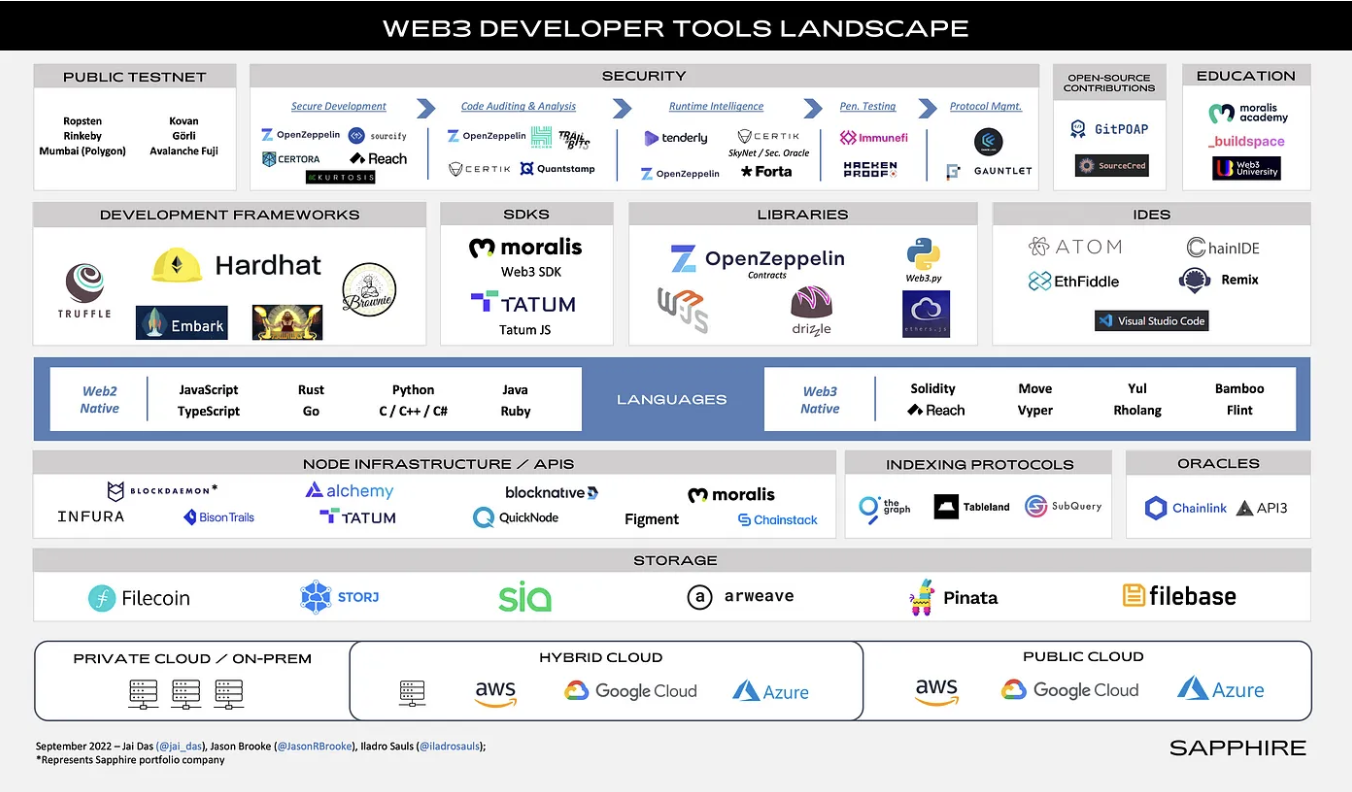Select The Graph indexing logo
The image size is (1352, 792).
[x=884, y=508]
